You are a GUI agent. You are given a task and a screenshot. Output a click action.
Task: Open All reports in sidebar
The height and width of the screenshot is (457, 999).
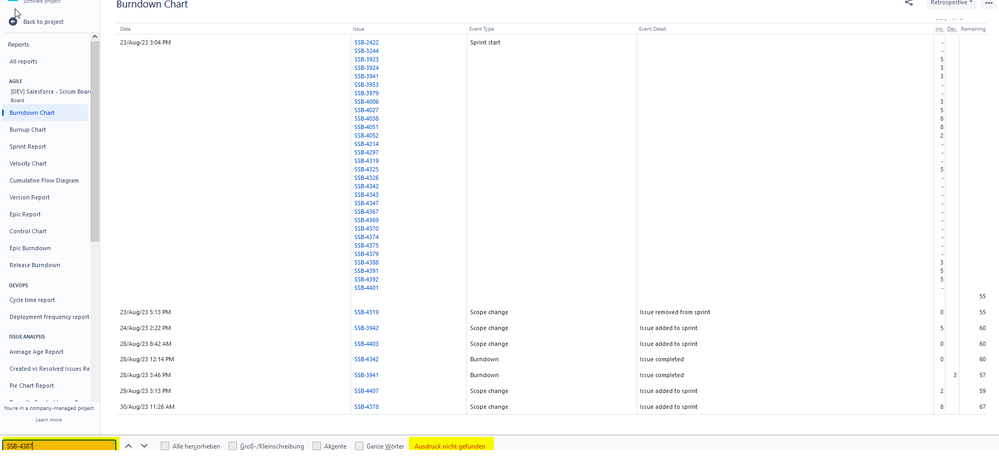tap(24, 62)
